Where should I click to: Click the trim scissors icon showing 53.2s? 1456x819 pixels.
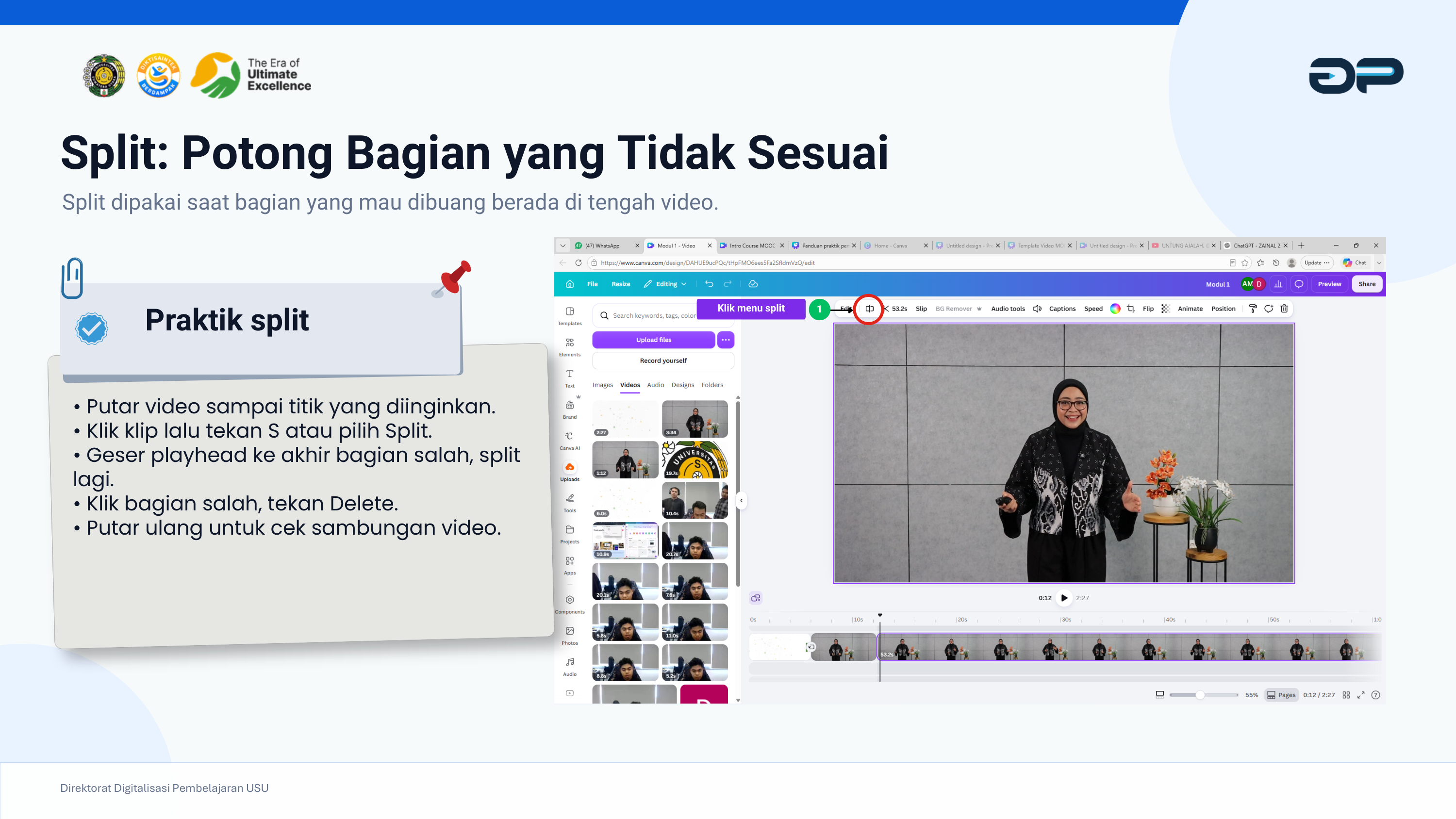click(x=895, y=309)
